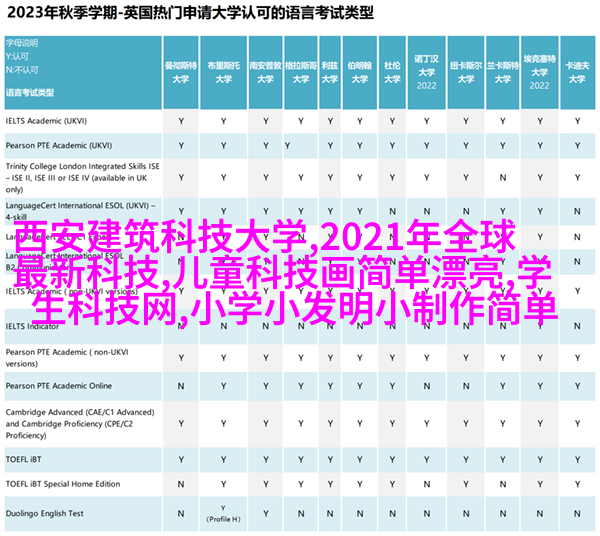This screenshot has height=536, width=600.
Task: Click the page title 2023年秋季学期 heading
Action: click(x=191, y=13)
